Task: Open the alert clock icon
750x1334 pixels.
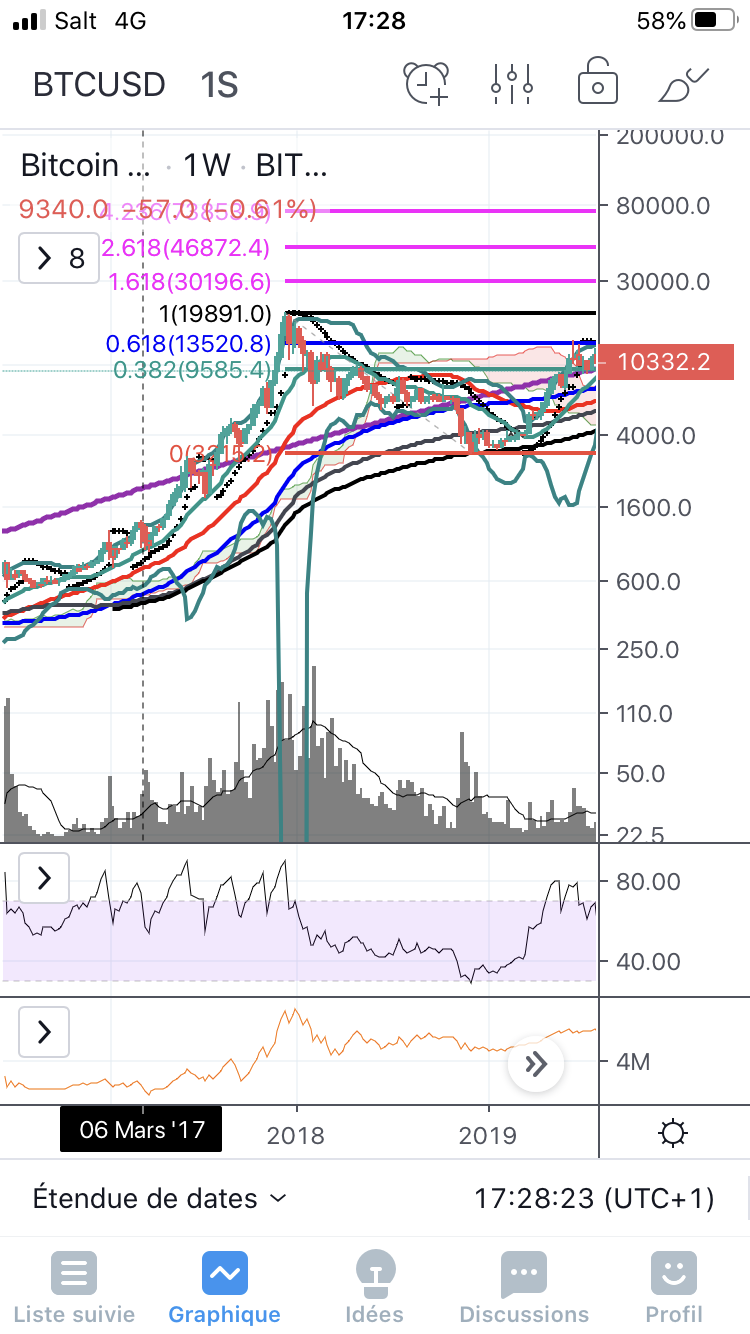Action: [x=426, y=84]
